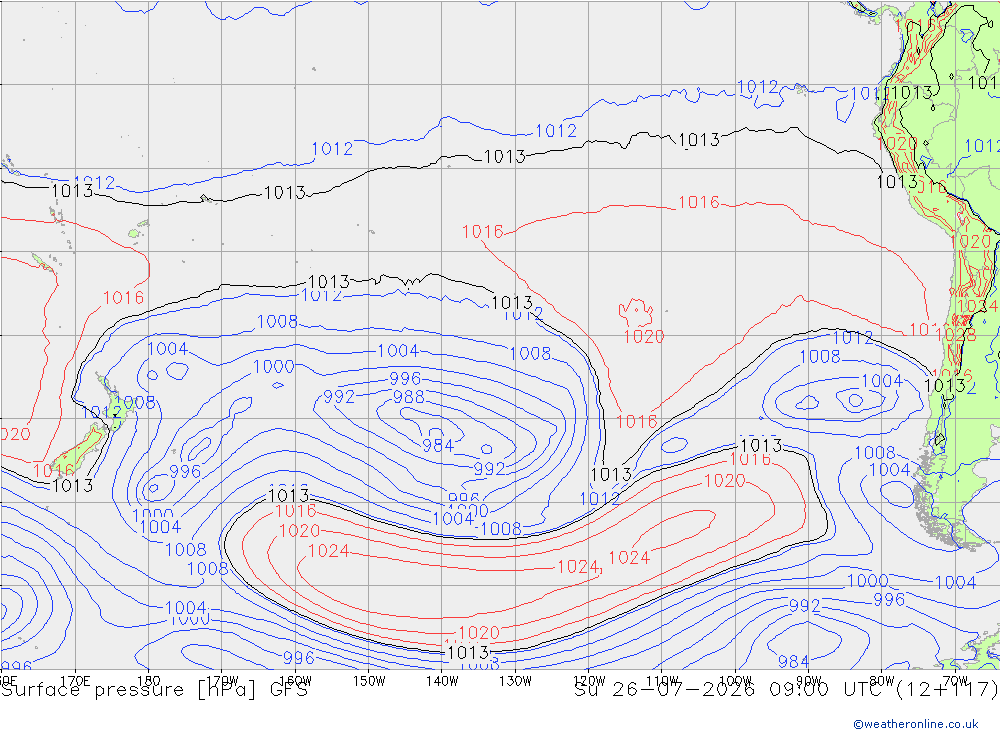This screenshot has width=1000, height=733.
Task: Click the red 1028 label over Chile
Action: 955,334
